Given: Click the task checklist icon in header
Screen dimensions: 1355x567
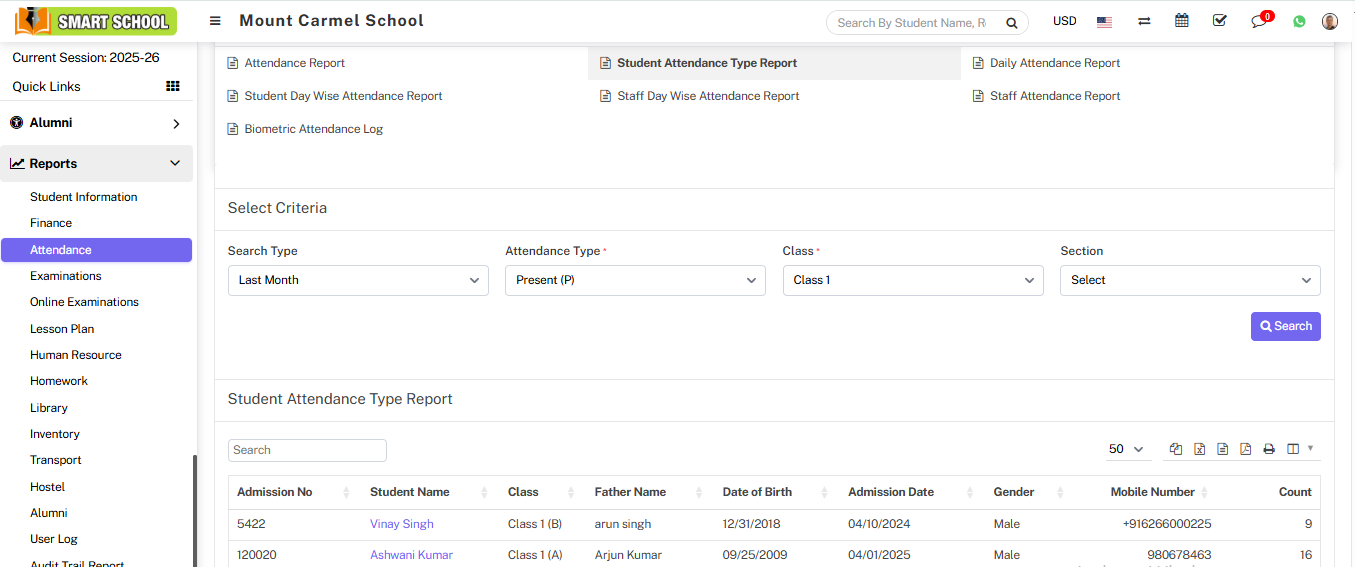Looking at the screenshot, I should point(1219,21).
